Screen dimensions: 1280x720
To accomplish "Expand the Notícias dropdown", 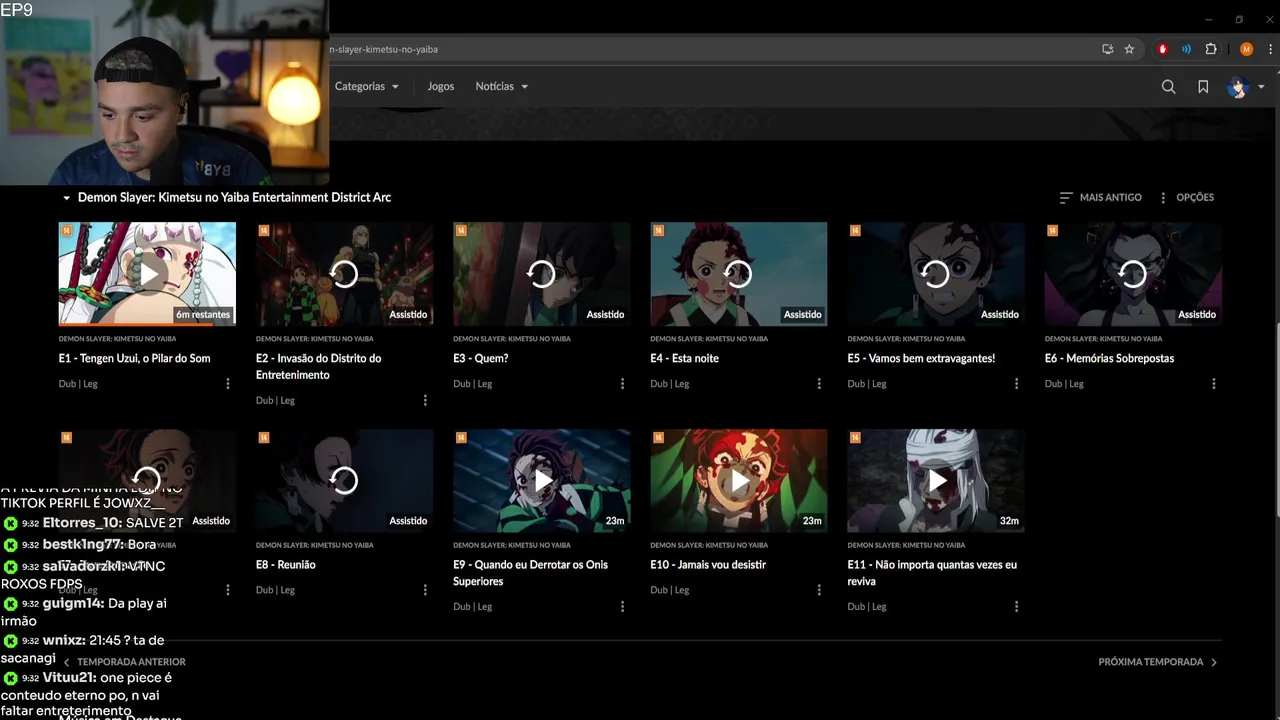I will click(501, 87).
